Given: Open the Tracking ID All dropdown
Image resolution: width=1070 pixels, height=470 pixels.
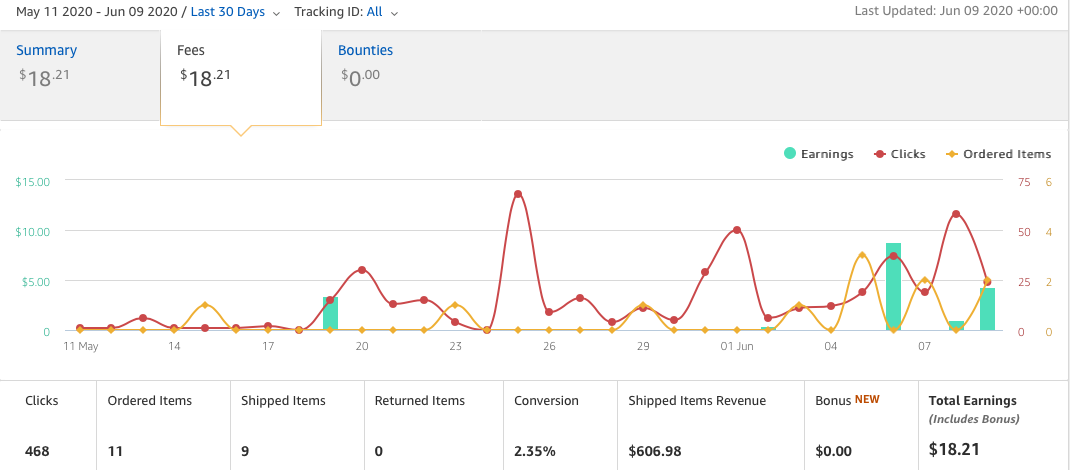Looking at the screenshot, I should [375, 12].
